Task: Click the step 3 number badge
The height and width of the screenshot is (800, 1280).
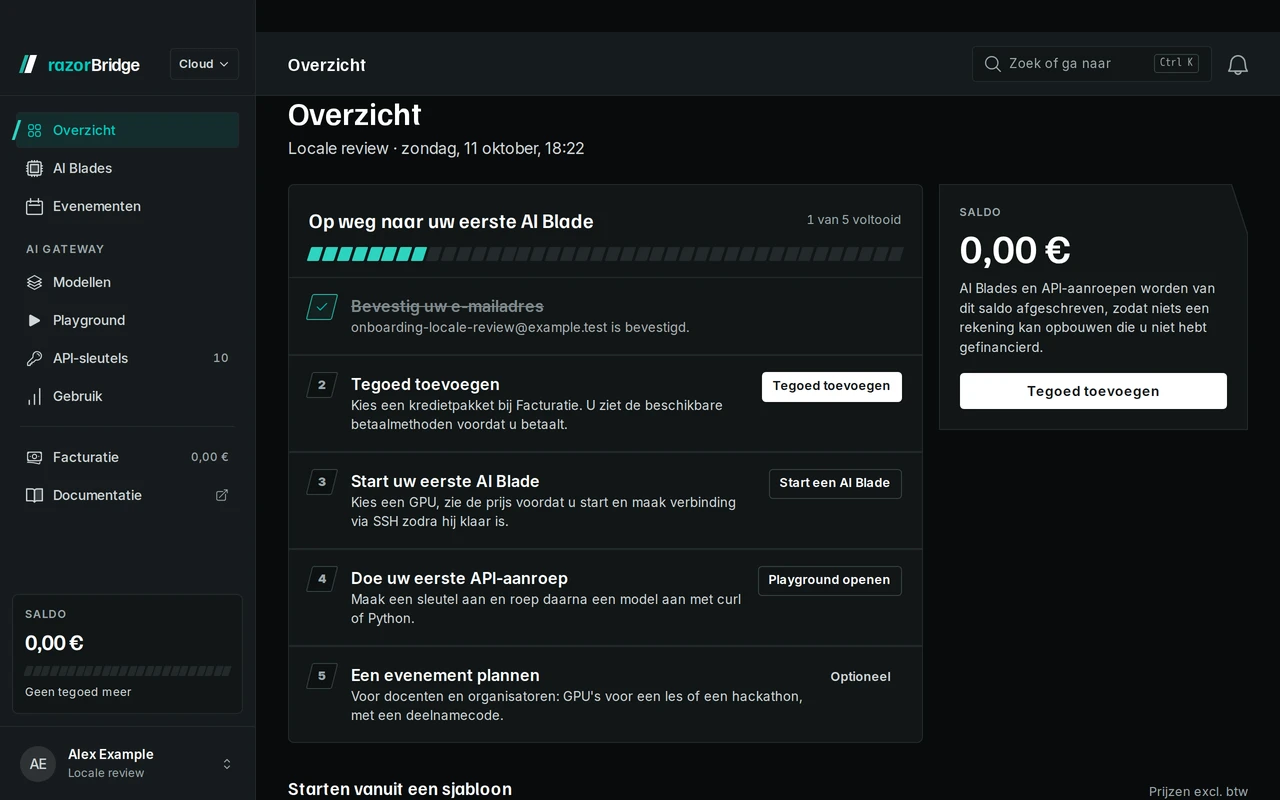Action: pyautogui.click(x=322, y=482)
